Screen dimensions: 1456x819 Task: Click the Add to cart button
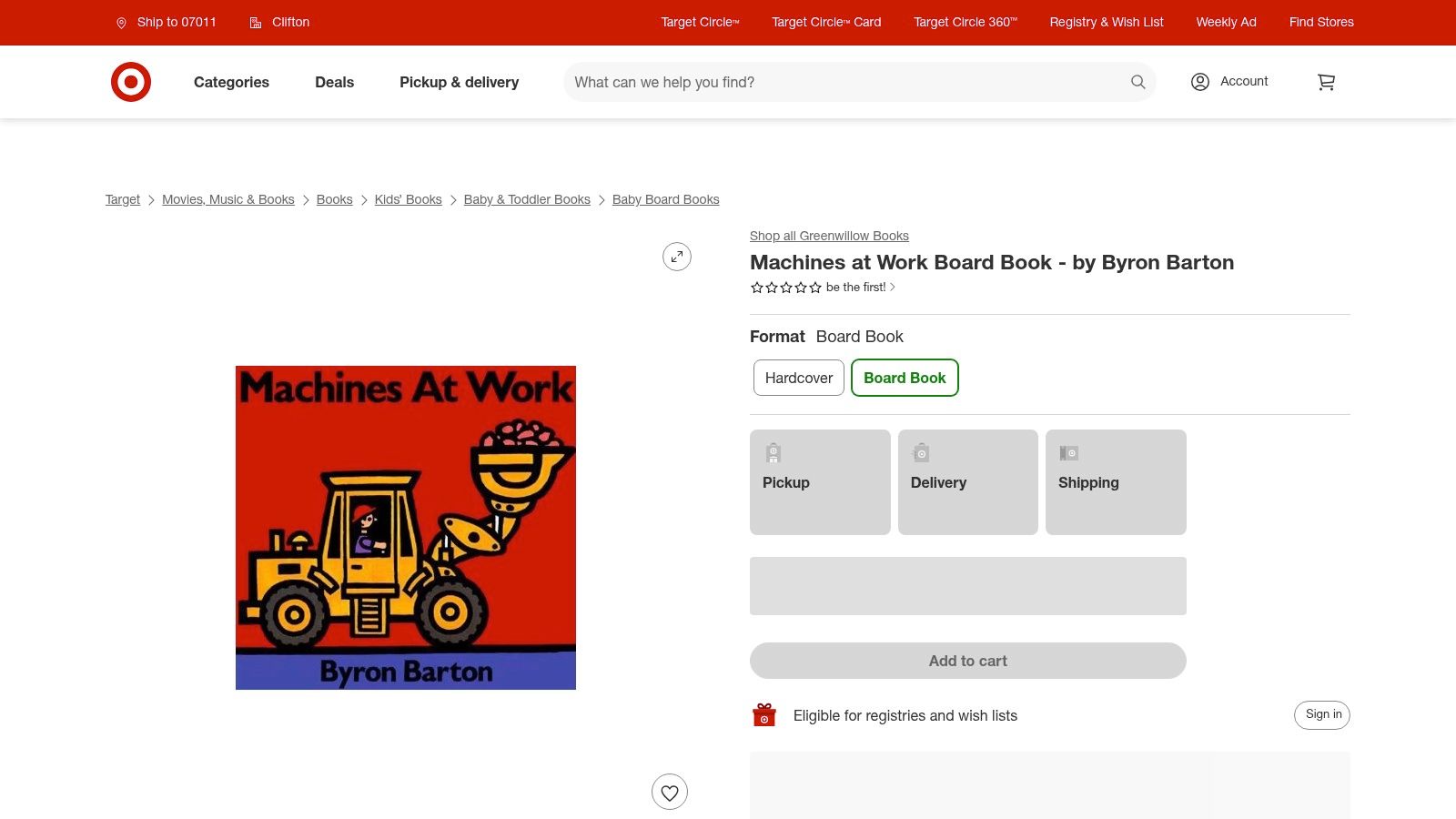click(968, 661)
